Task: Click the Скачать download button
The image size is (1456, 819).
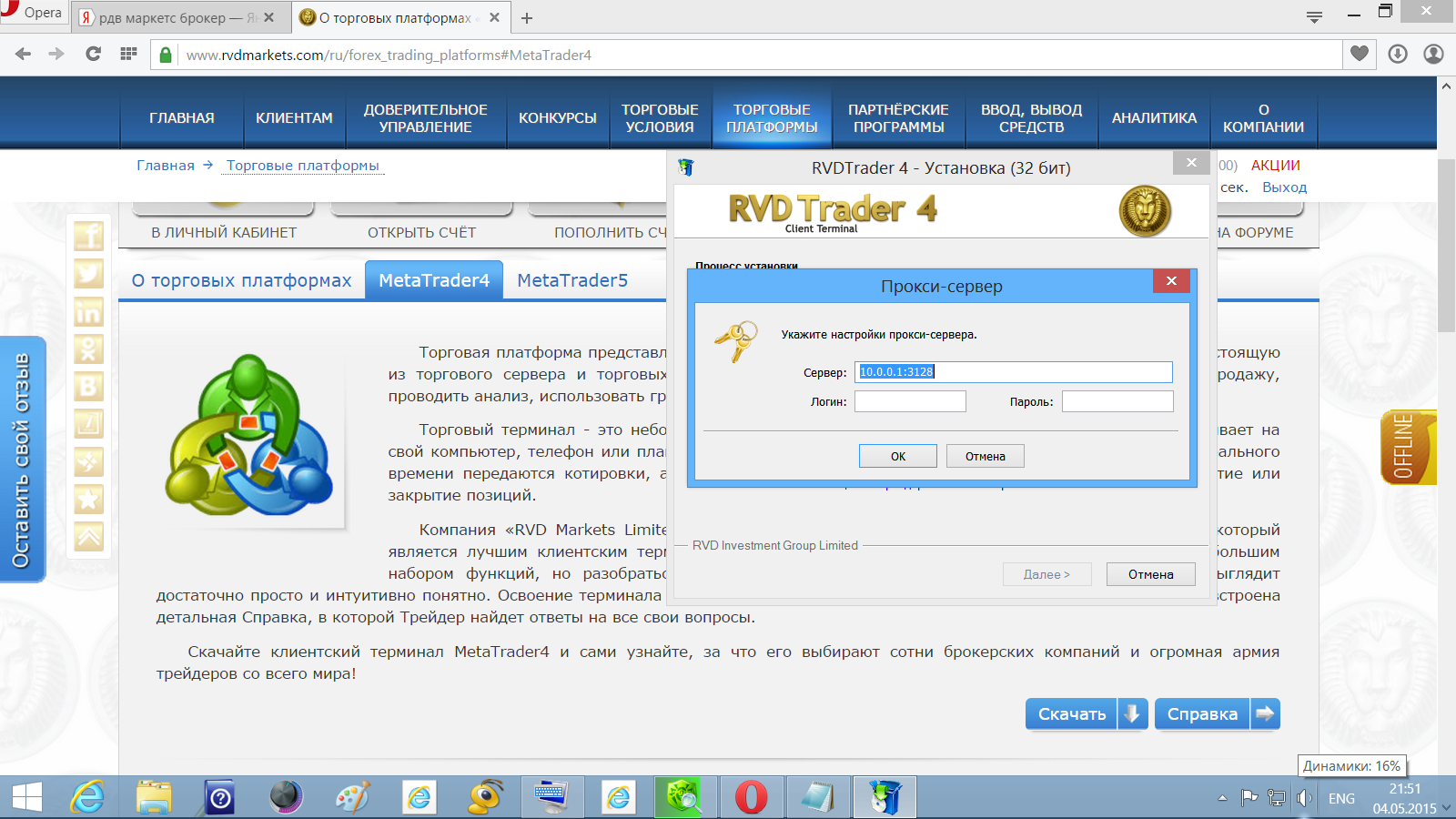Action: pos(1087,714)
